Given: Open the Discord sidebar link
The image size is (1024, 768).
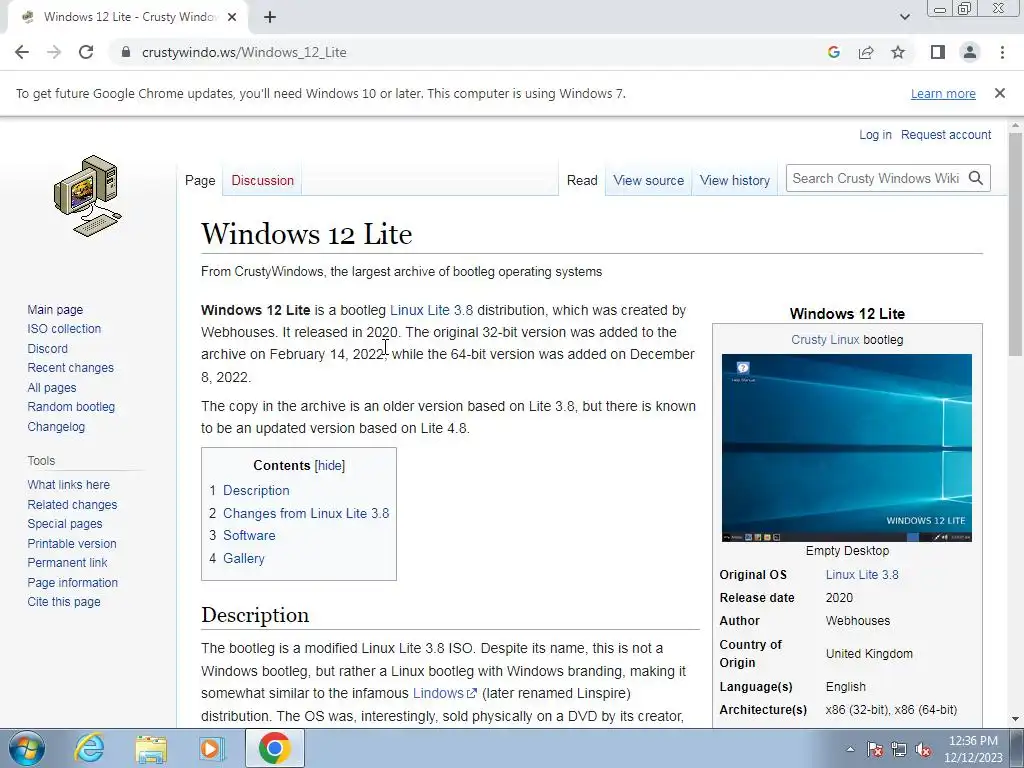Looking at the screenshot, I should pos(47,349).
